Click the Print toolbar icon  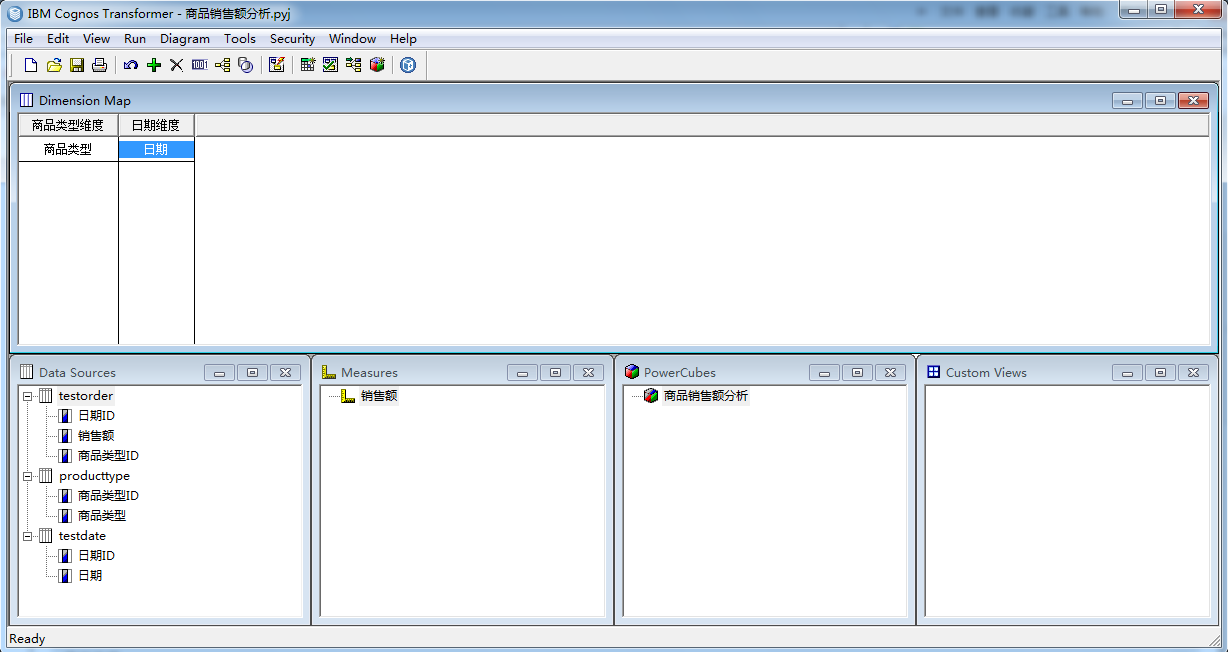coord(99,65)
